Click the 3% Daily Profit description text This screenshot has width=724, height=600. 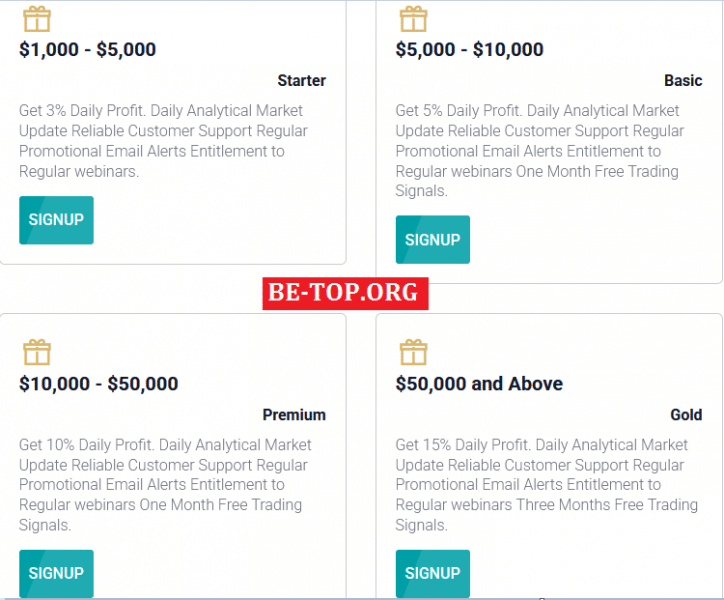click(x=163, y=141)
